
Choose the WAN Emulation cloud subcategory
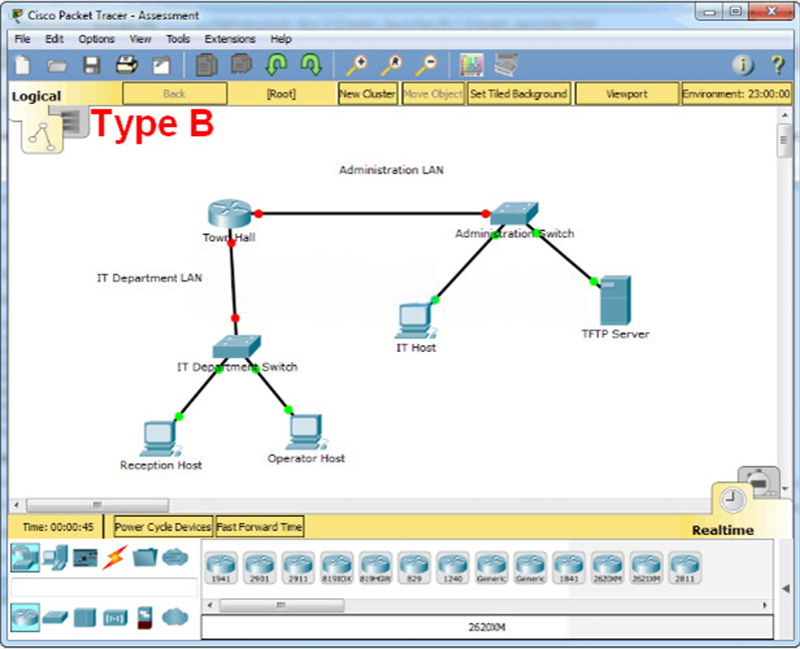pos(175,617)
